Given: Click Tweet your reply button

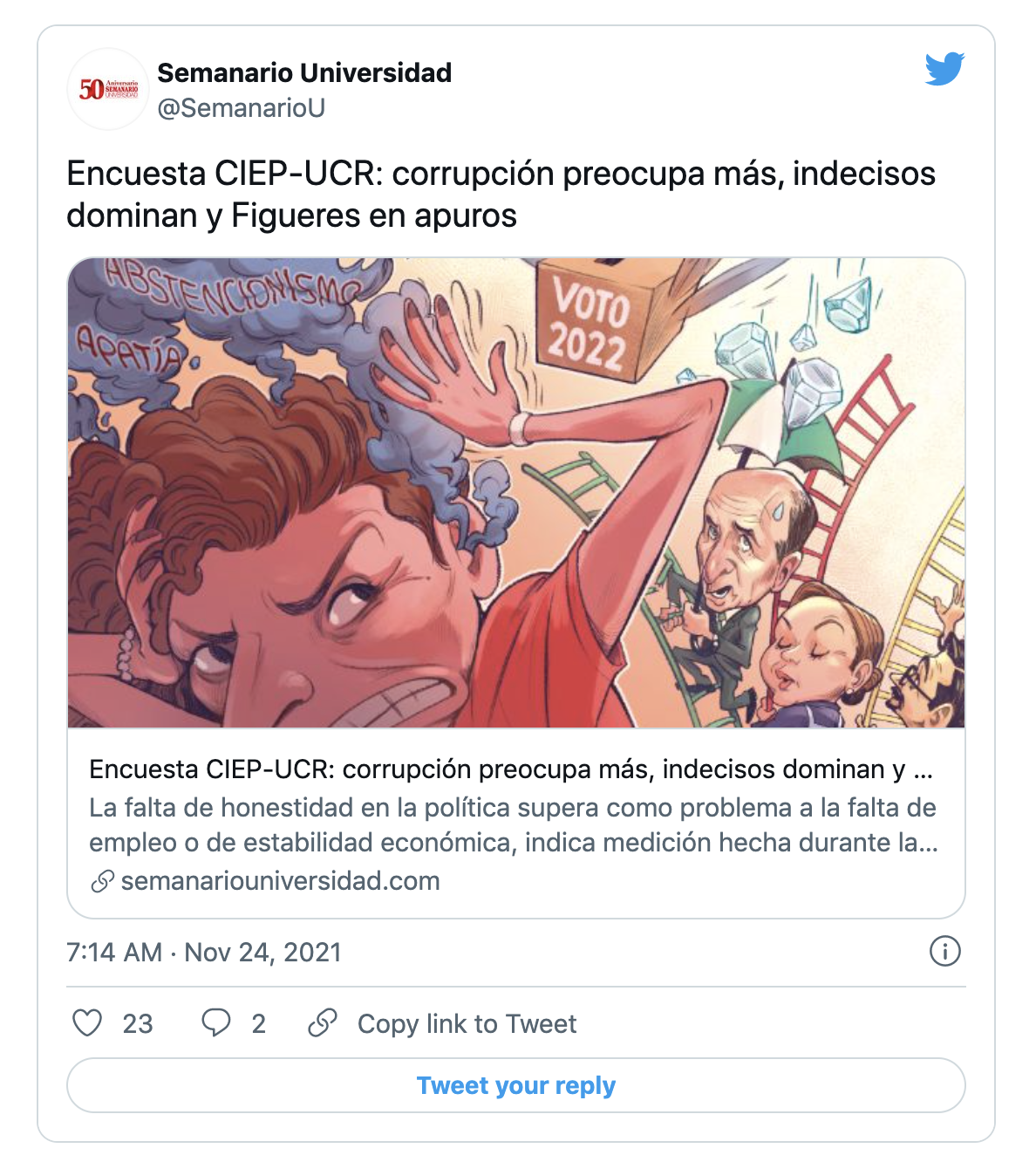Looking at the screenshot, I should tap(516, 1085).
